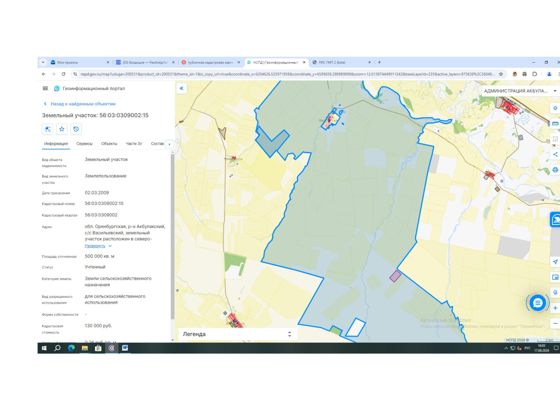Screen dimensions: 560x396
Task: Switch to the third browser tab with red icon
Action: point(210,62)
